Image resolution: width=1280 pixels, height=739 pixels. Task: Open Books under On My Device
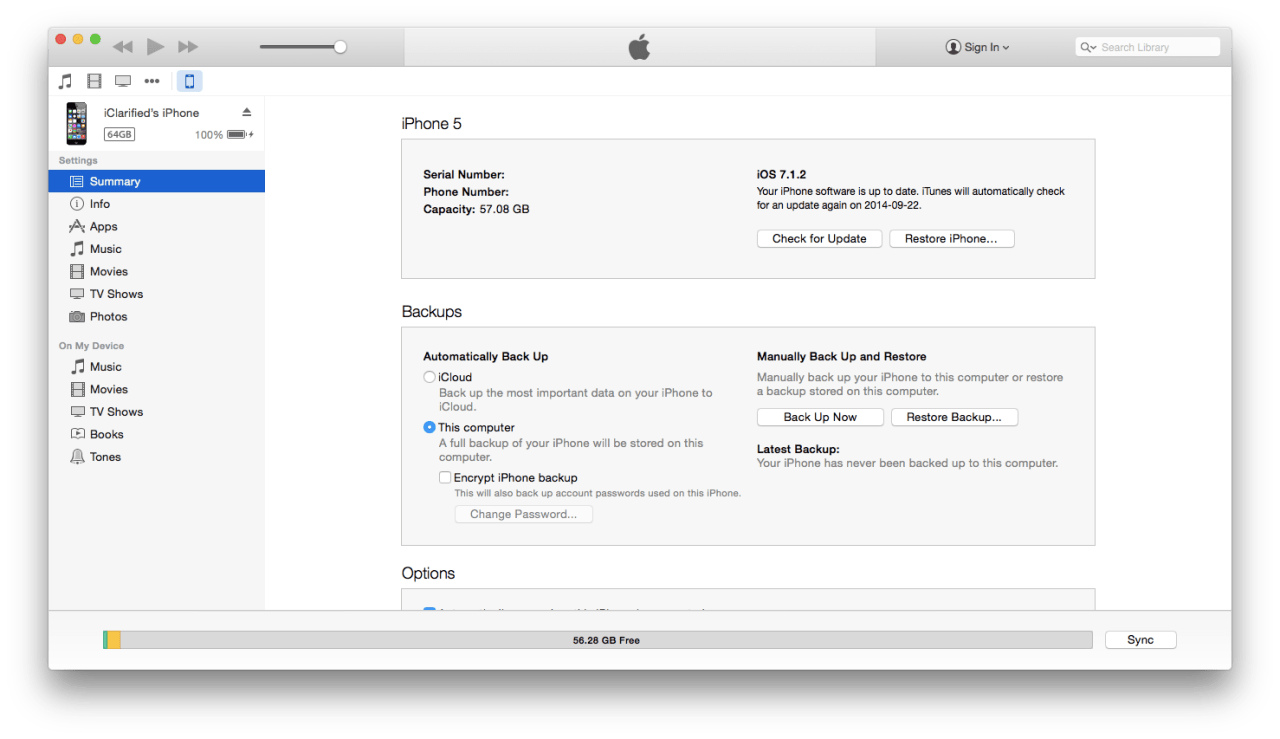(104, 434)
